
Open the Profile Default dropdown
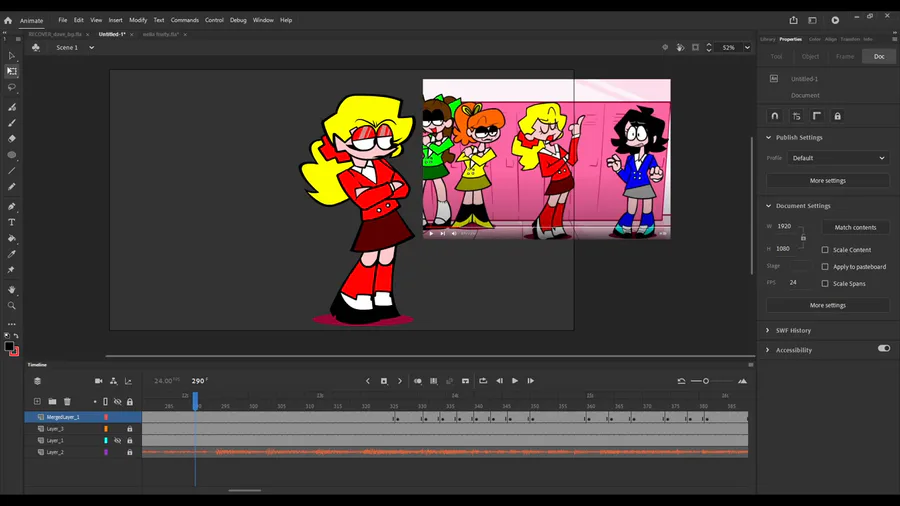pos(838,158)
